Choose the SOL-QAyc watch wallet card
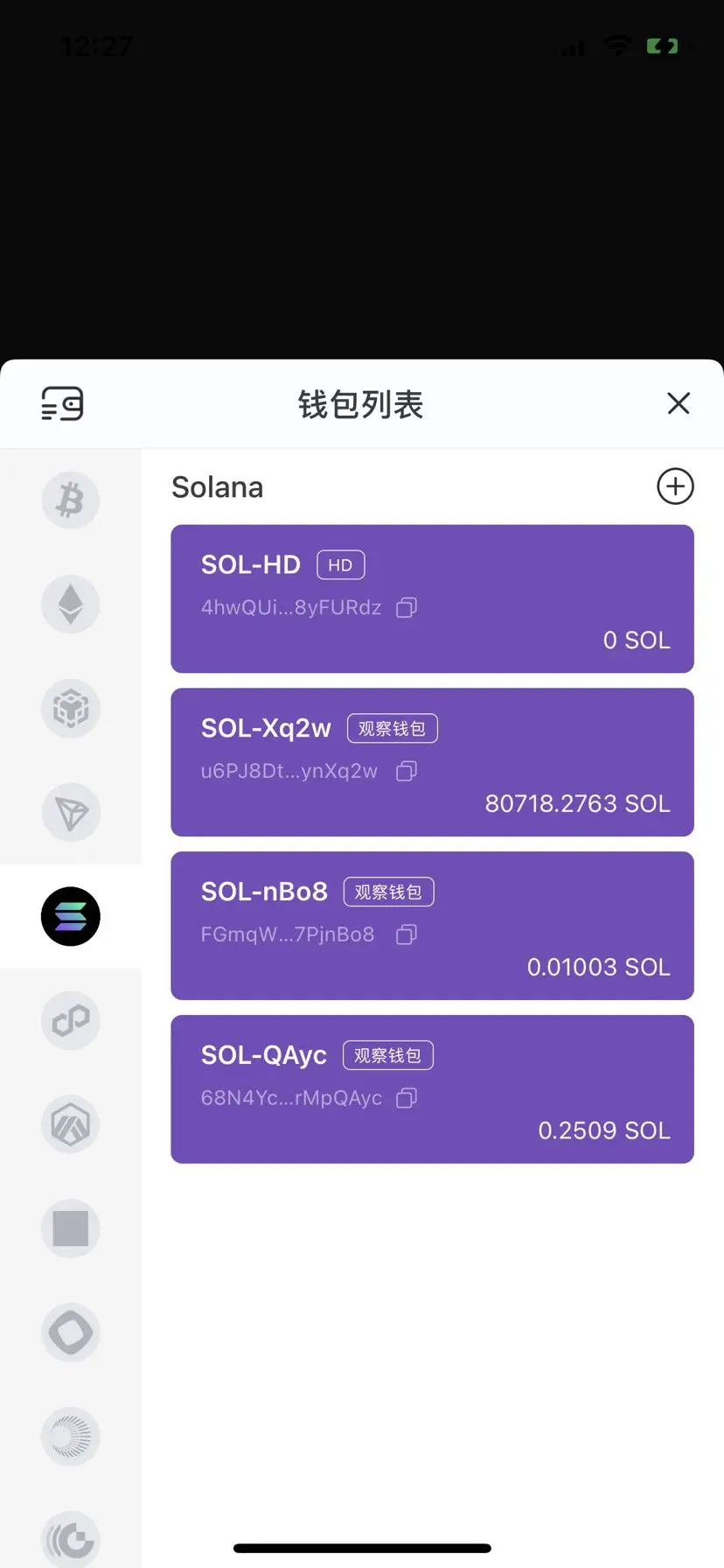Image resolution: width=724 pixels, height=1568 pixels. 432,1089
